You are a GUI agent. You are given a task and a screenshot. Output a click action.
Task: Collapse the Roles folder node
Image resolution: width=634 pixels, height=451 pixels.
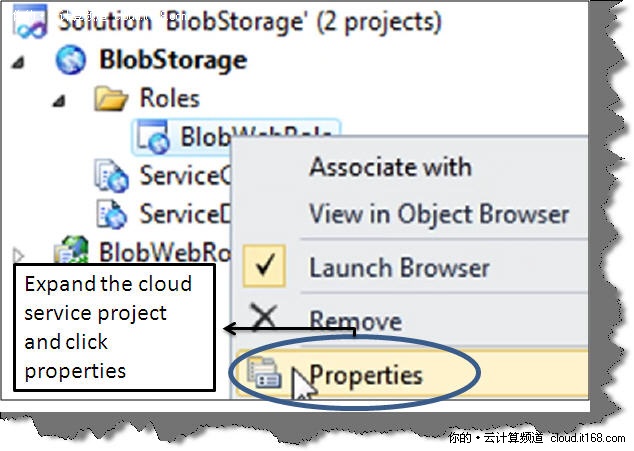coord(59,100)
